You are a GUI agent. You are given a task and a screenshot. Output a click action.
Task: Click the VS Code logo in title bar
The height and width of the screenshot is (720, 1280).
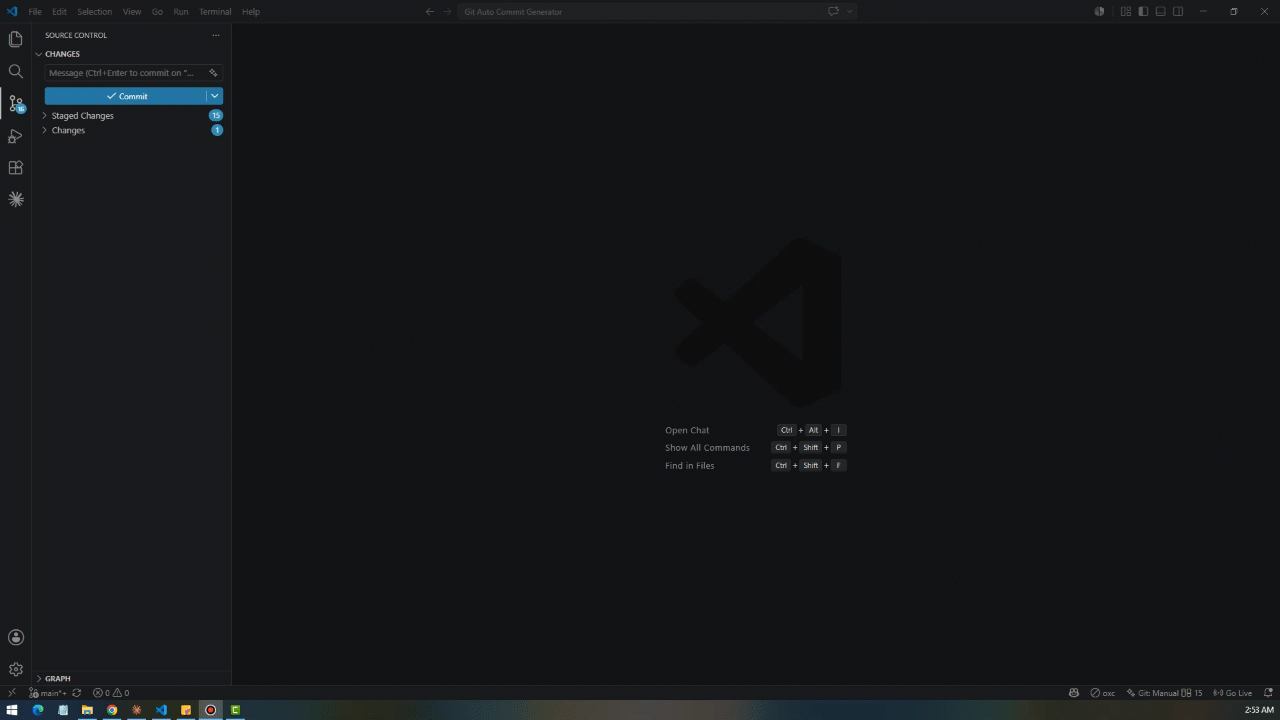point(12,11)
